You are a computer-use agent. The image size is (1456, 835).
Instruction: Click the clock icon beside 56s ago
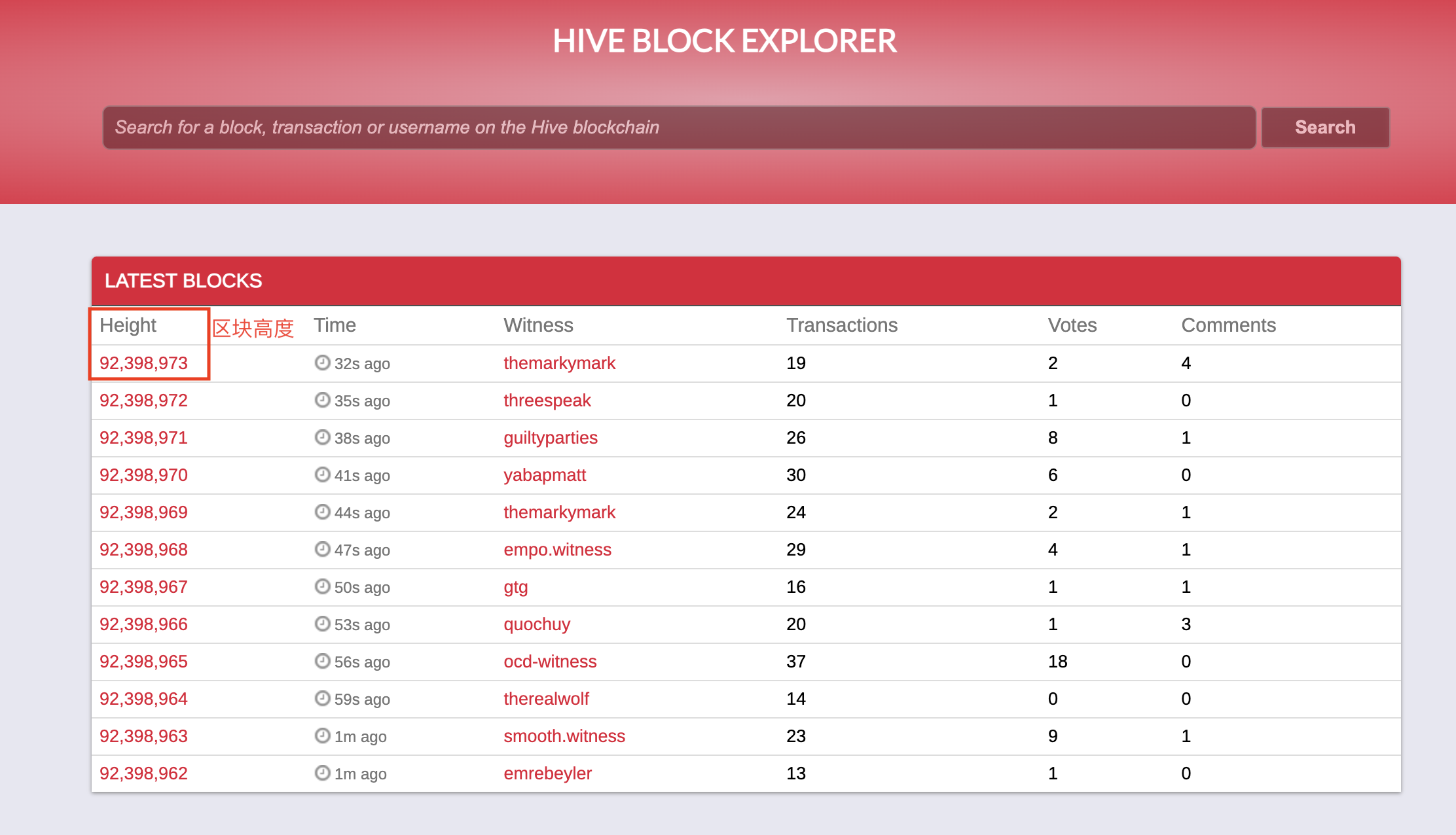[x=322, y=661]
